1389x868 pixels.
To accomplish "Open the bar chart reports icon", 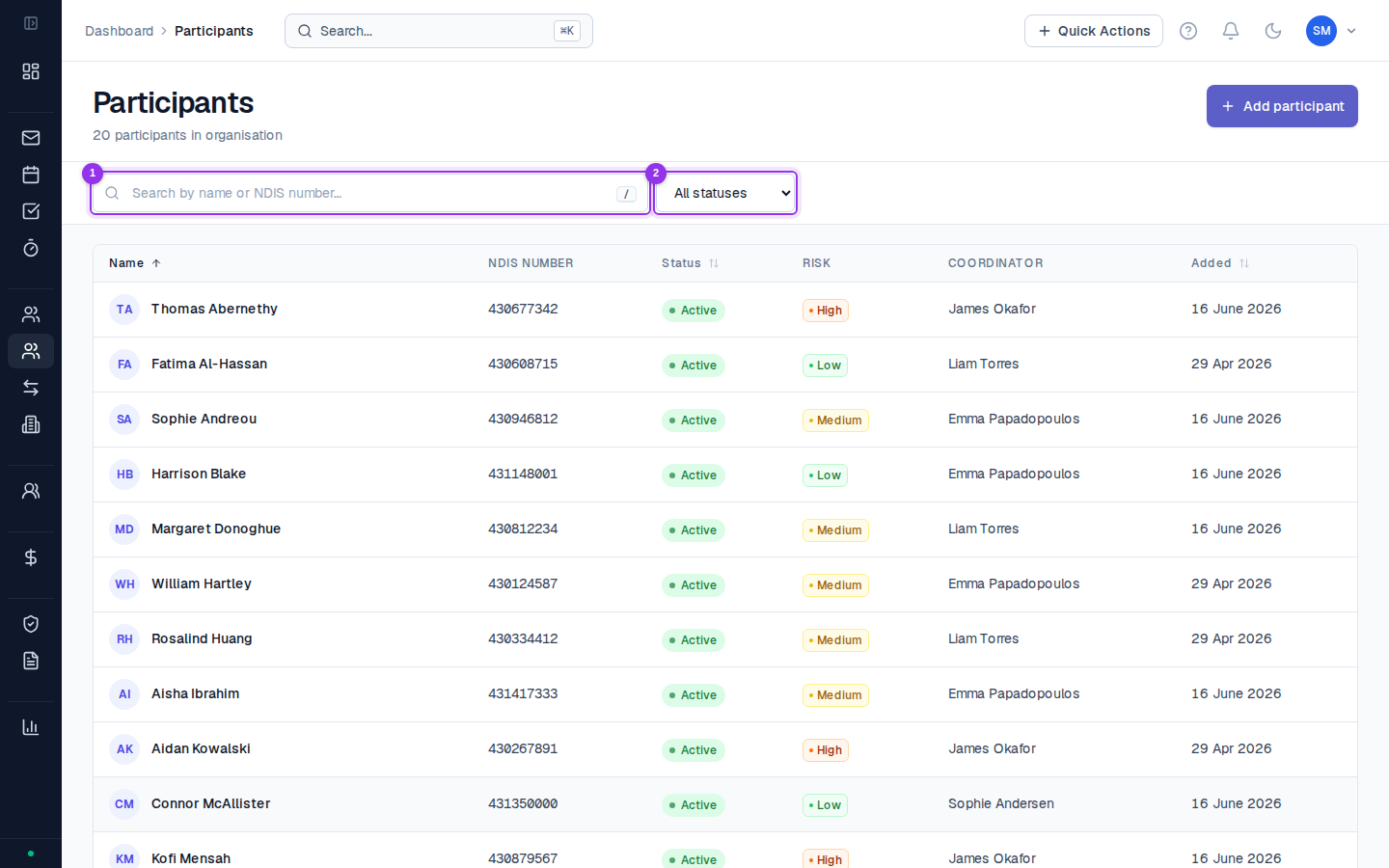I will tap(31, 727).
